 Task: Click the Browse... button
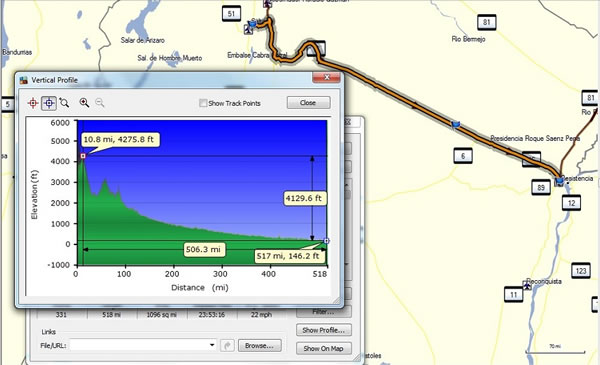click(259, 345)
